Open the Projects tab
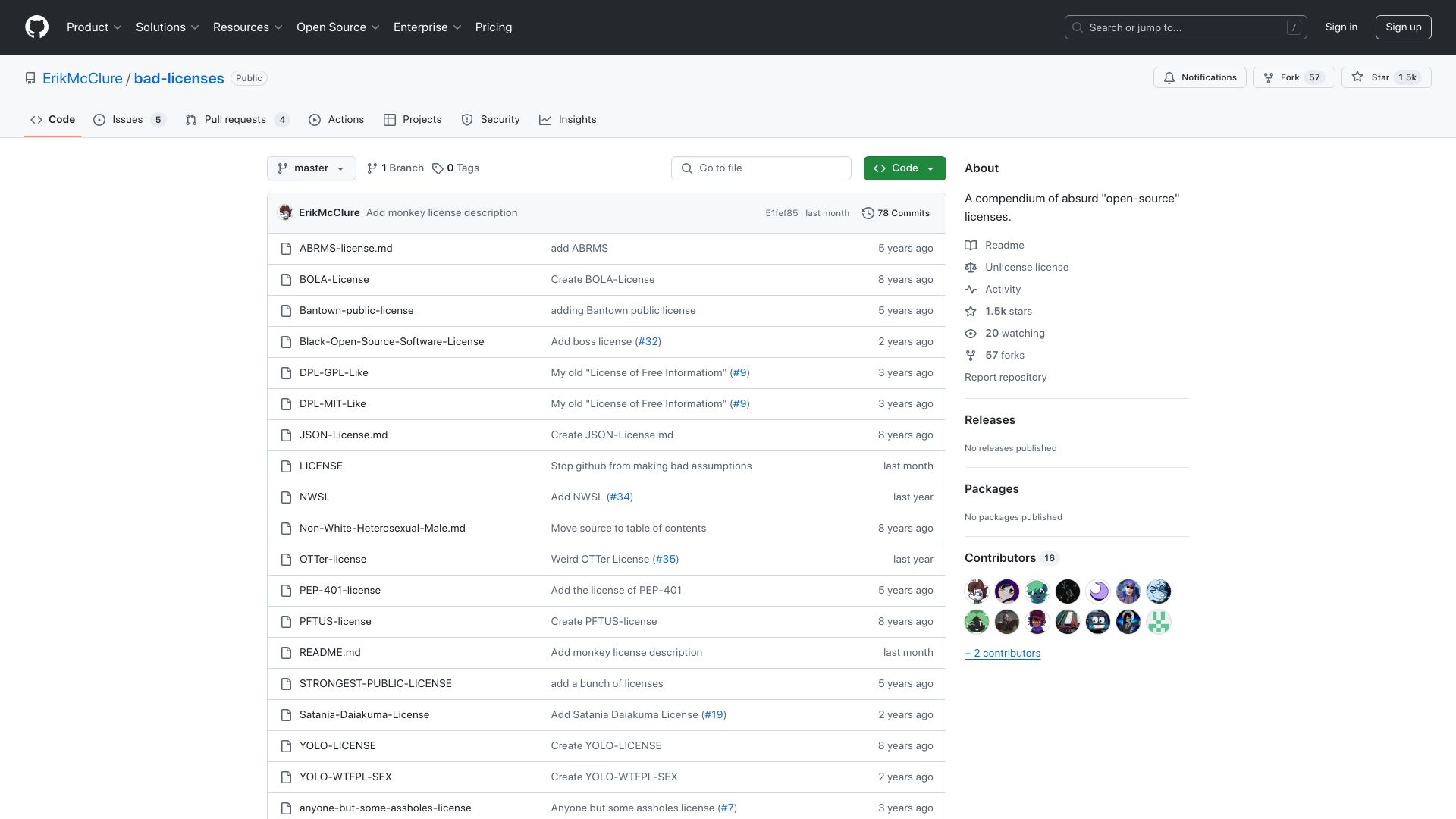 coord(413,120)
